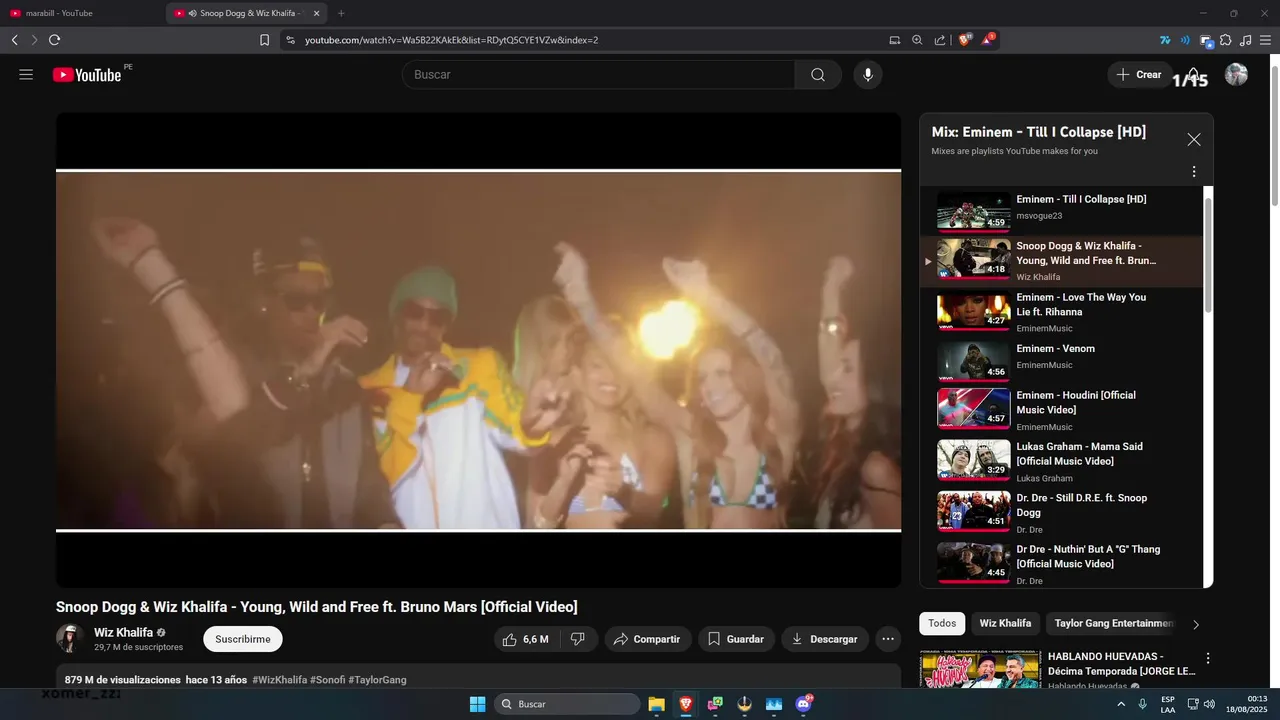Open the taskbar volume control
Image resolution: width=1280 pixels, height=720 pixels.
click(1208, 704)
